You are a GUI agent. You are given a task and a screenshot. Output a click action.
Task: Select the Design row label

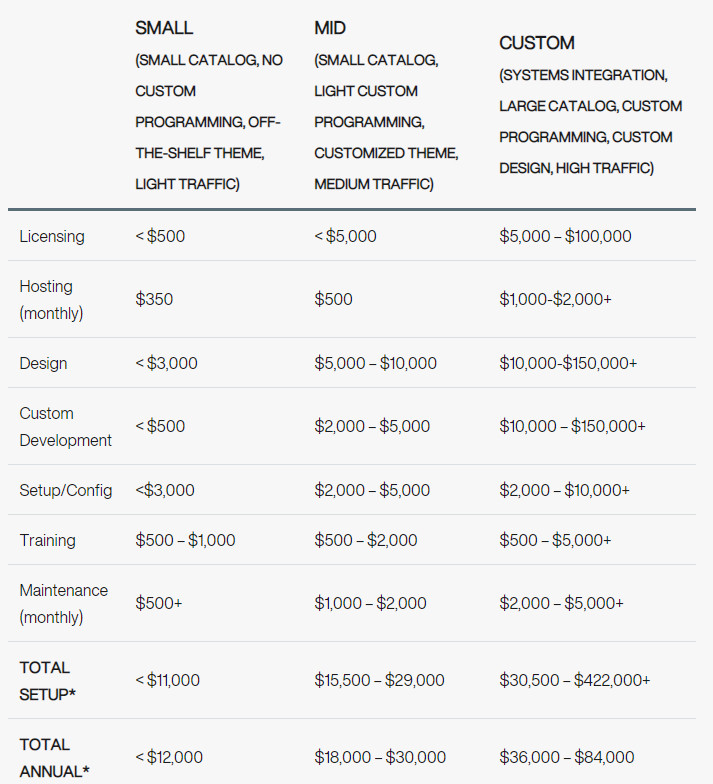[x=43, y=363]
